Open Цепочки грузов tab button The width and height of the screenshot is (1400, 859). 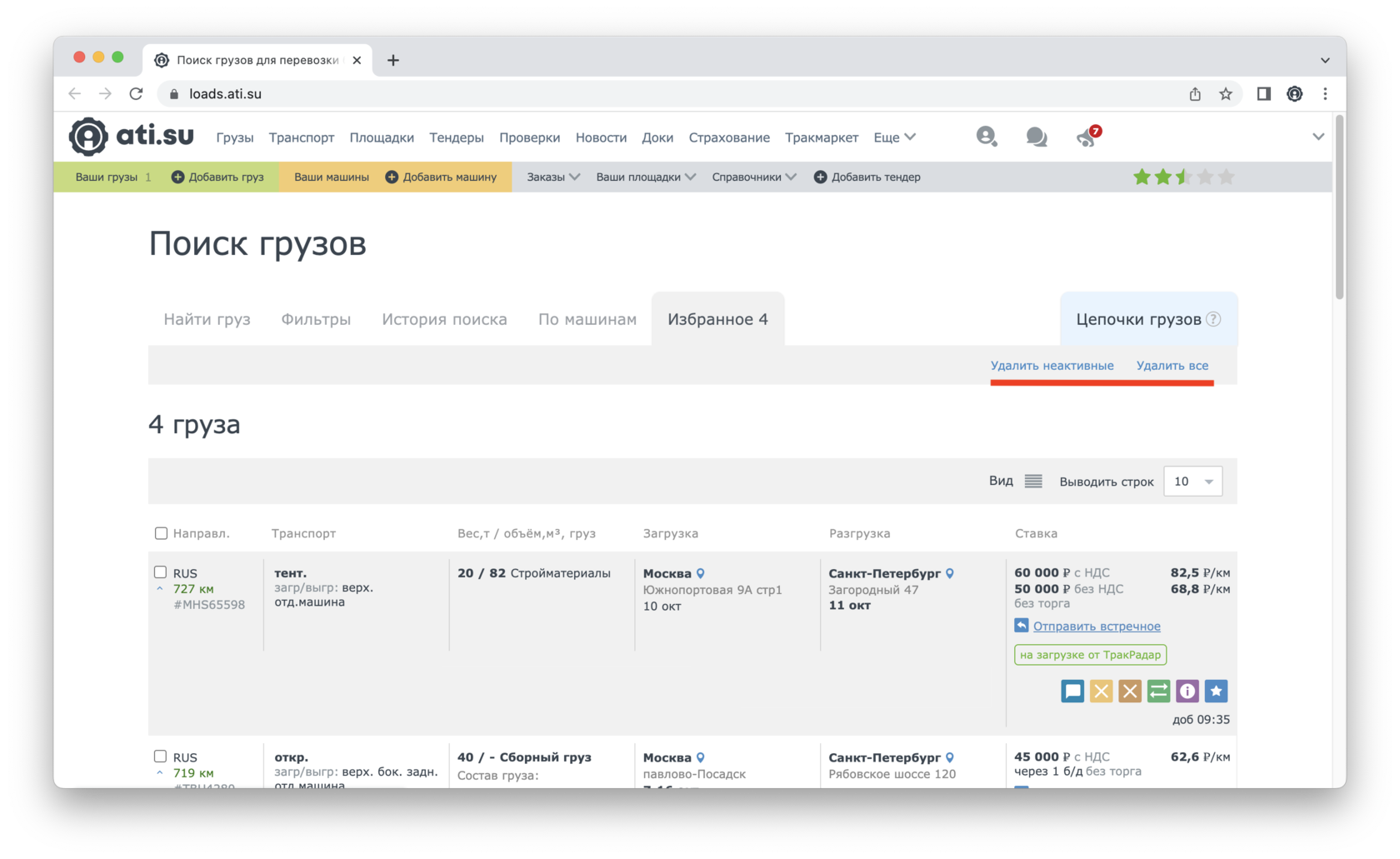1148,319
